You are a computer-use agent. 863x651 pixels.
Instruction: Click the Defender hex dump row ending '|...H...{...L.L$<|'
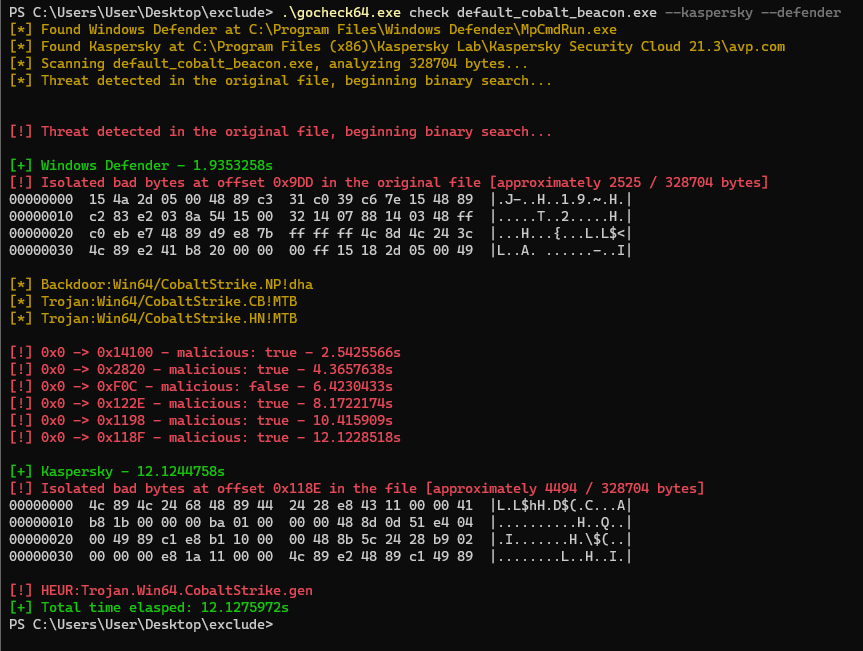[x=320, y=234]
